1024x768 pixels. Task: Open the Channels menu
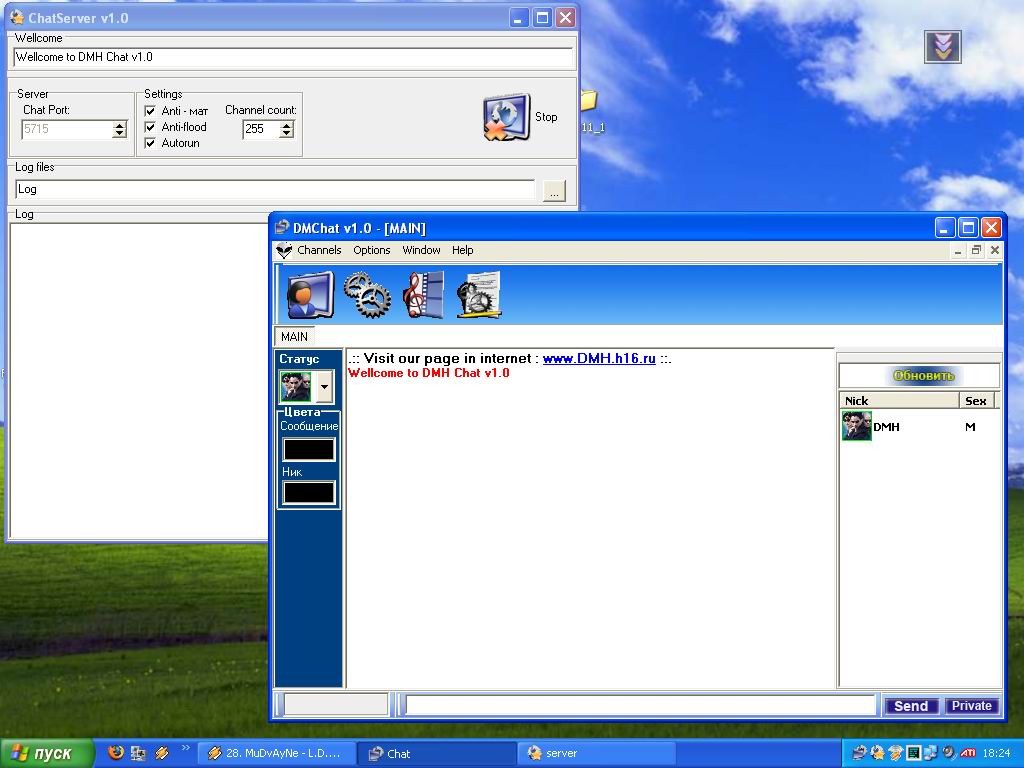319,251
